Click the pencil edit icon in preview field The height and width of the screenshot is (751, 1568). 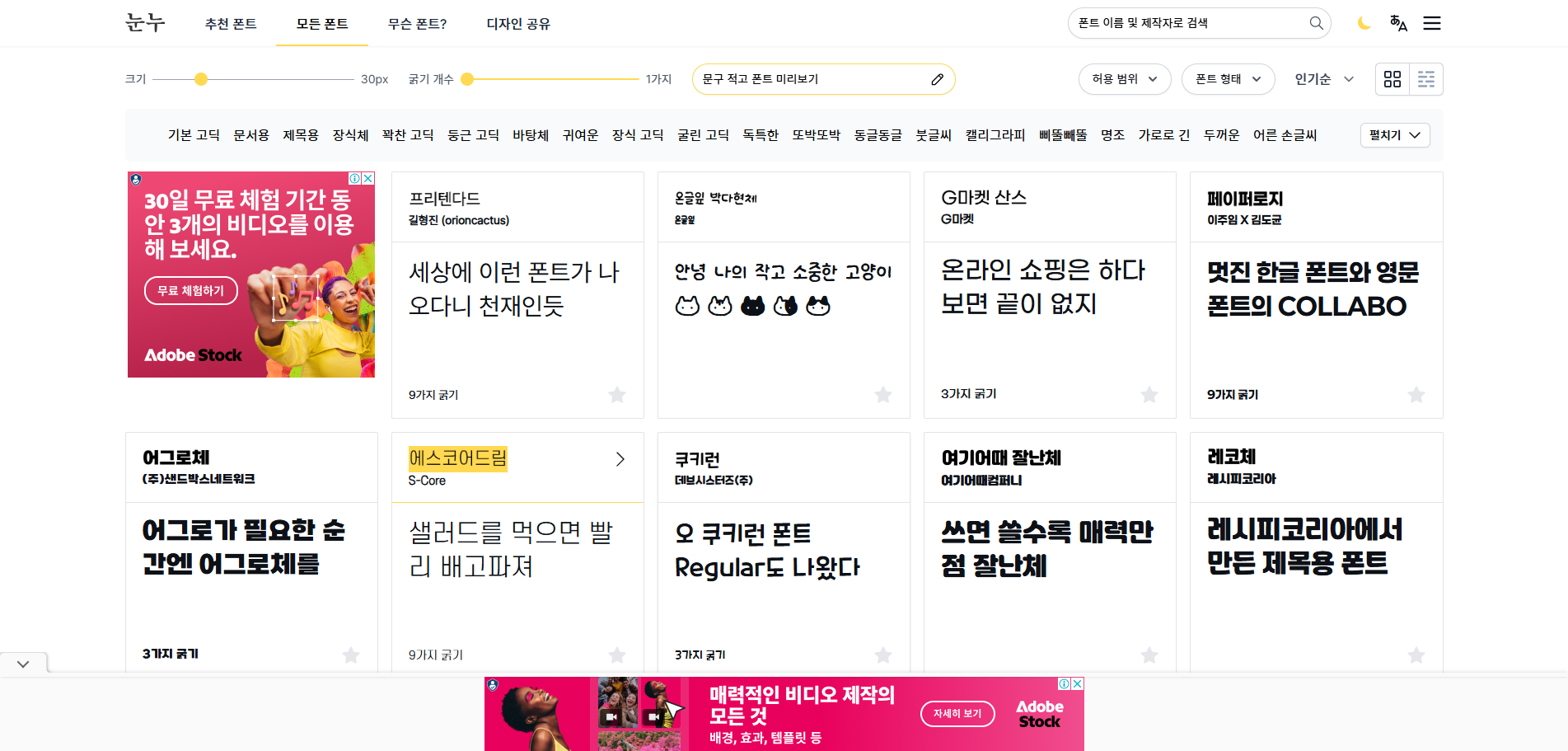tap(937, 79)
